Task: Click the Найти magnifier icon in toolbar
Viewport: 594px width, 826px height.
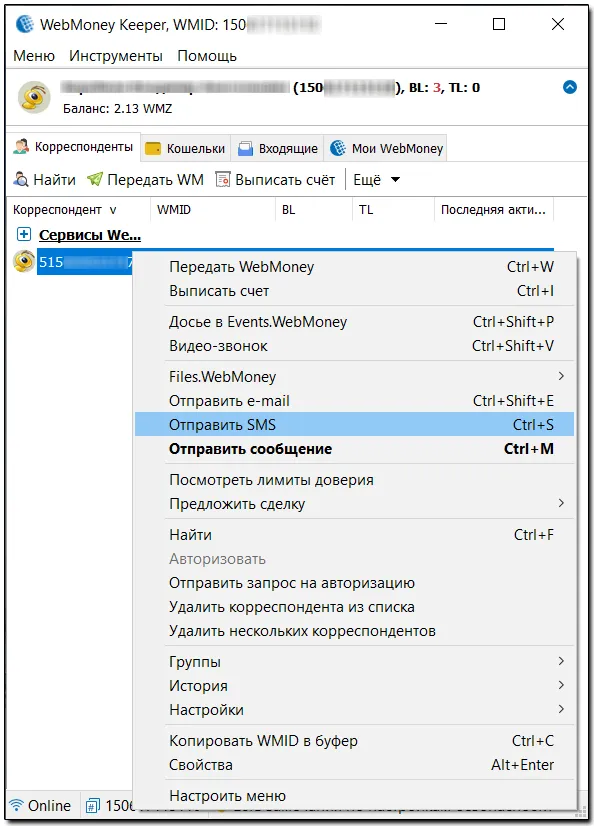Action: click(21, 180)
